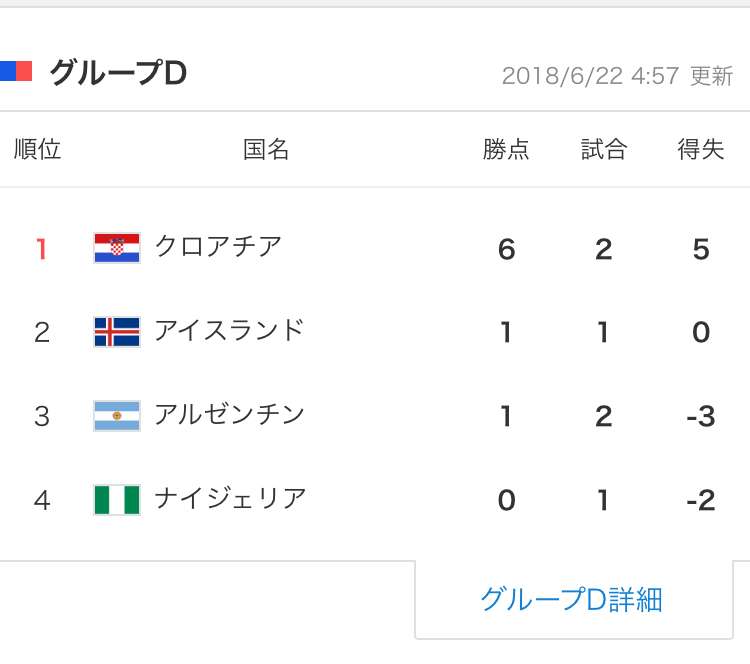
Task: Select the アイスランド team name
Action: tap(229, 330)
